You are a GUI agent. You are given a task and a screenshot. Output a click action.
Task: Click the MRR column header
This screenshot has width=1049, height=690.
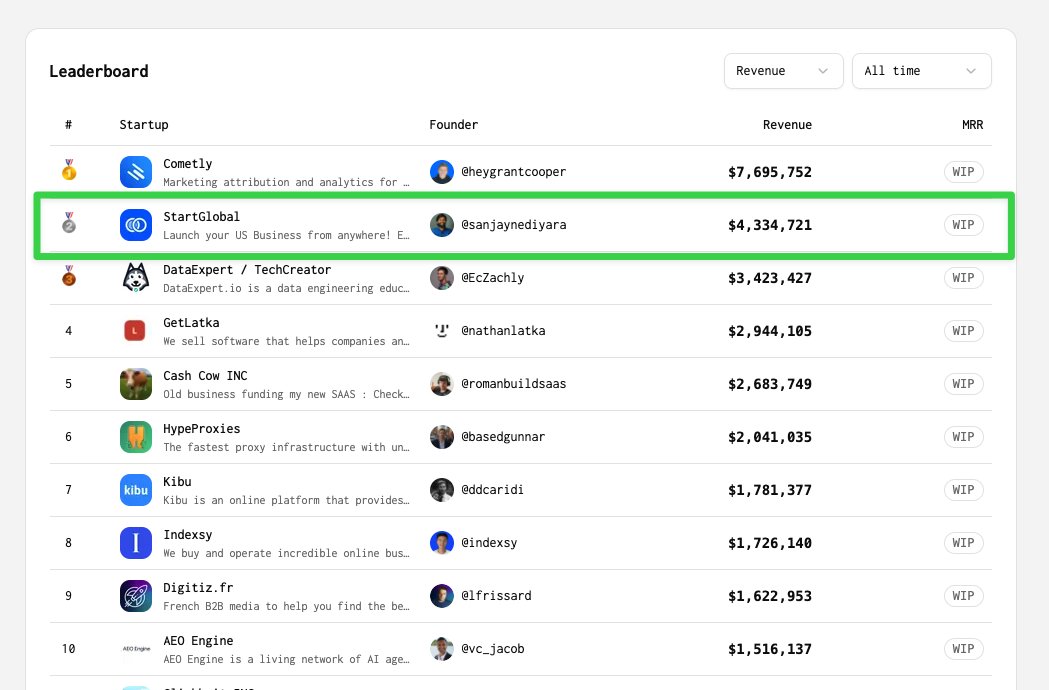pos(973,124)
